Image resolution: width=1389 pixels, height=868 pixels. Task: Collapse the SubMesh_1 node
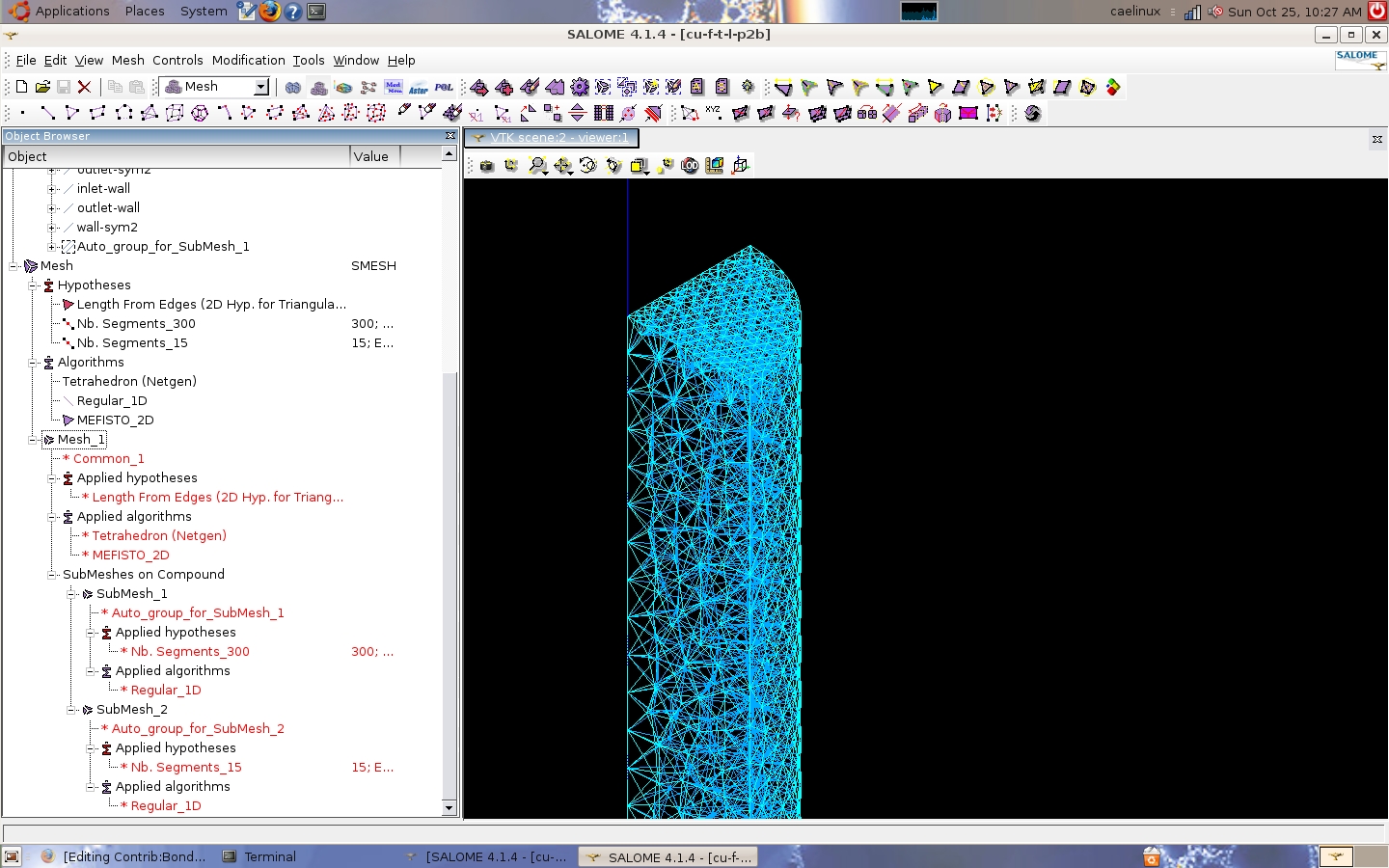[71, 593]
